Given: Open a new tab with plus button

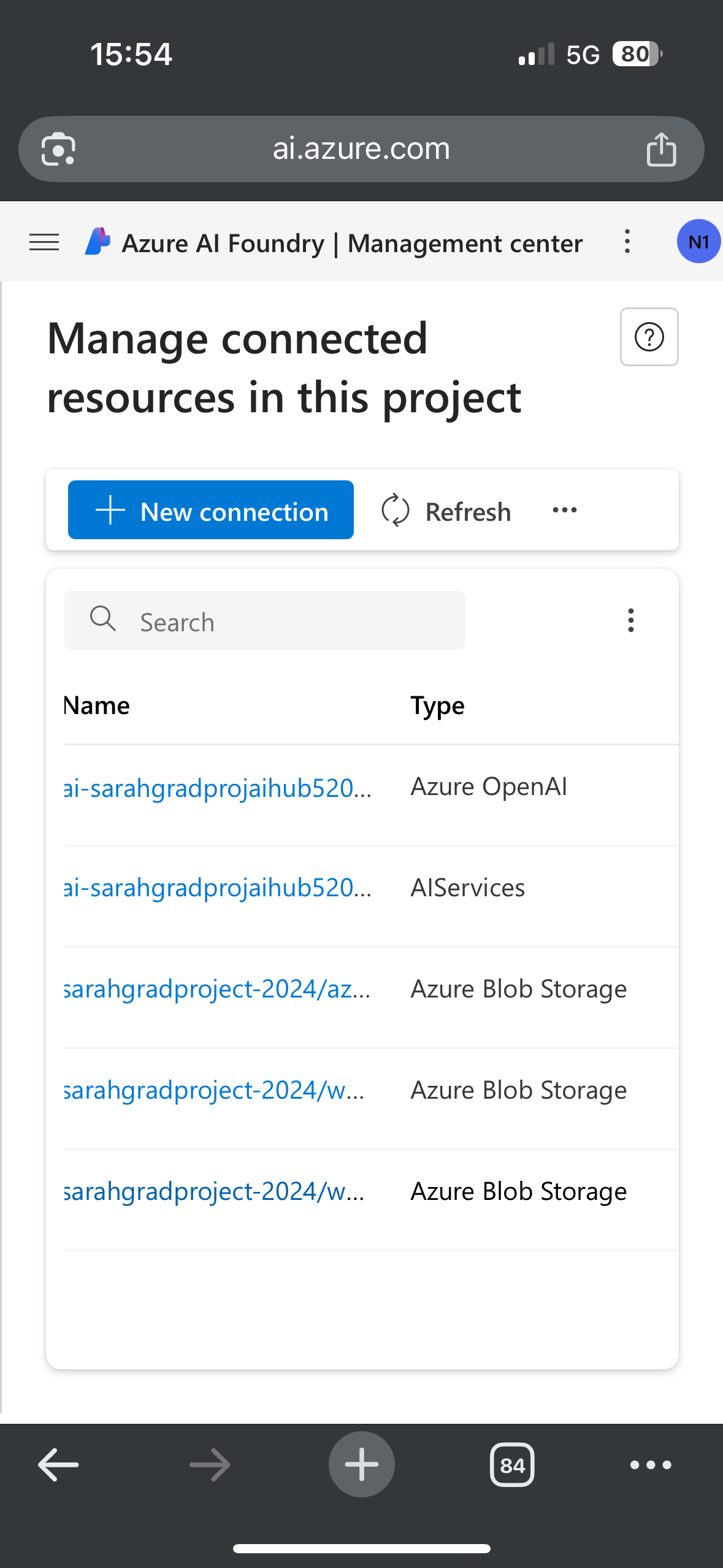Looking at the screenshot, I should (x=361, y=1464).
